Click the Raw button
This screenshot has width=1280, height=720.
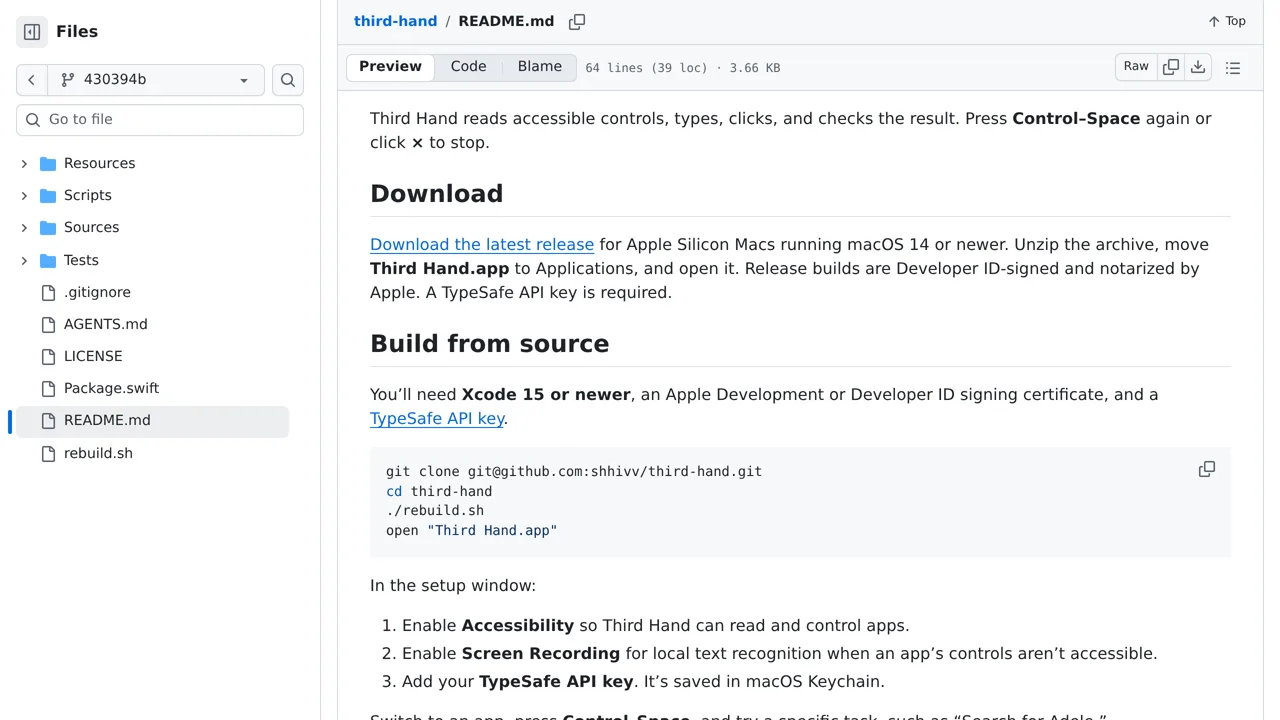pyautogui.click(x=1136, y=67)
